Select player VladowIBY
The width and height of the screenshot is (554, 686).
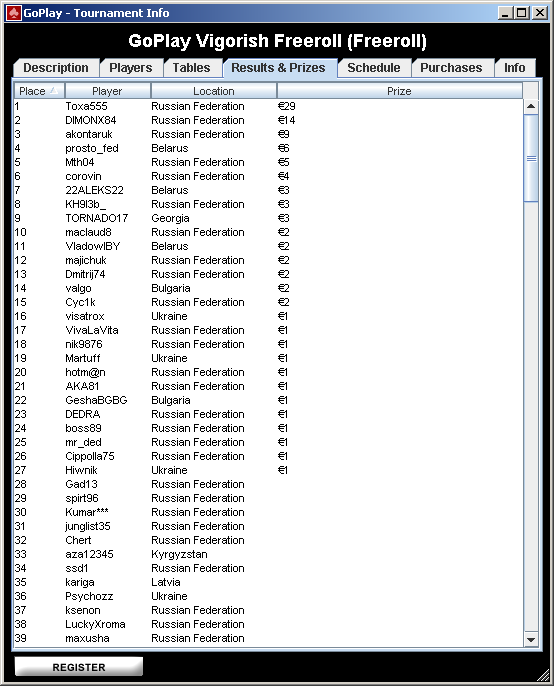pos(93,246)
